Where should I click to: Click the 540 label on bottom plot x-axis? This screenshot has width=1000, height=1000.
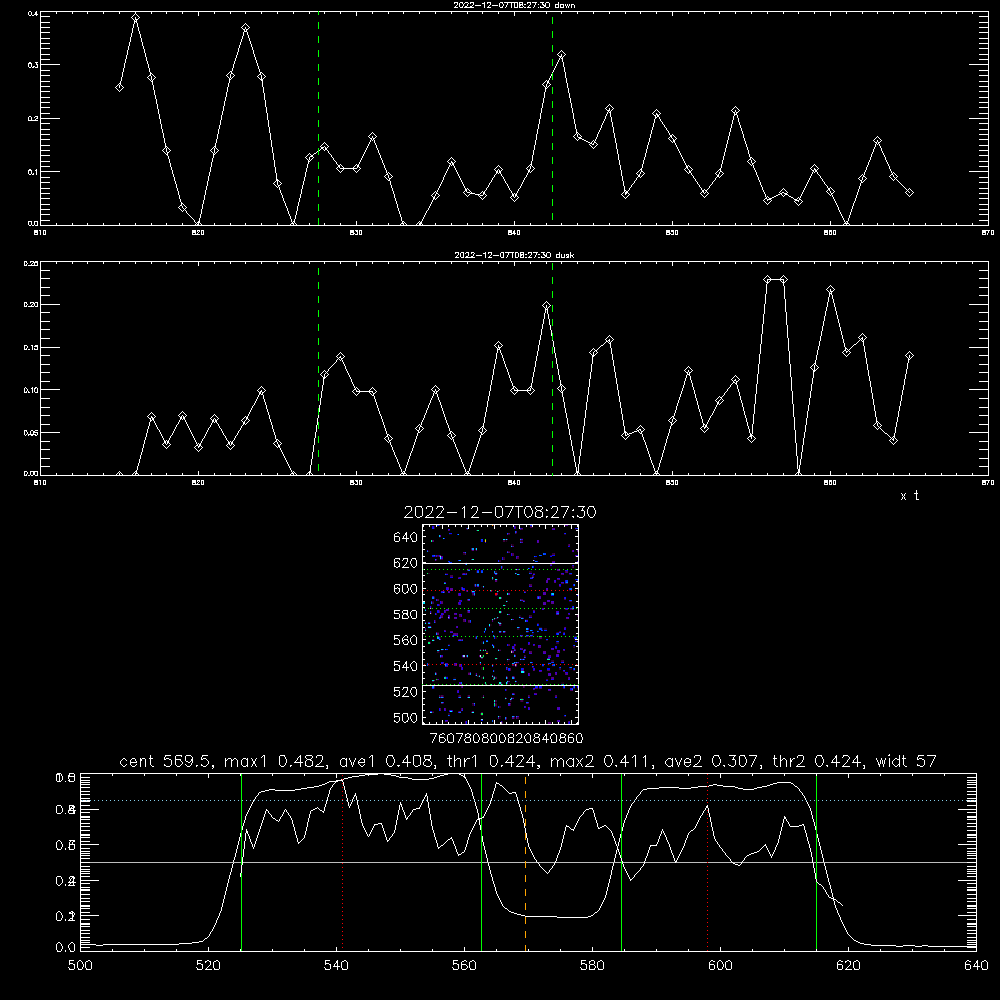[x=336, y=966]
